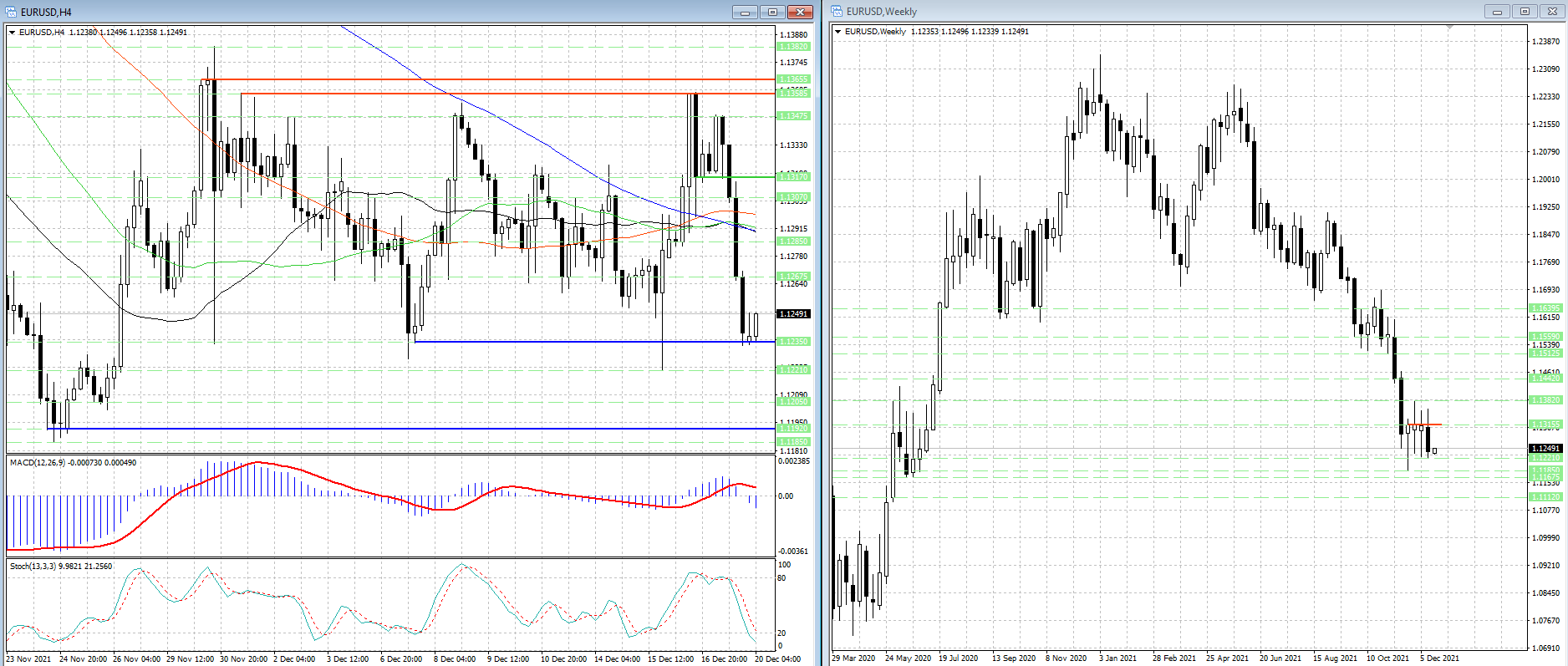The image size is (1568, 666).
Task: Click the EURUSD,Weekly window chart icon
Action: pos(837,12)
